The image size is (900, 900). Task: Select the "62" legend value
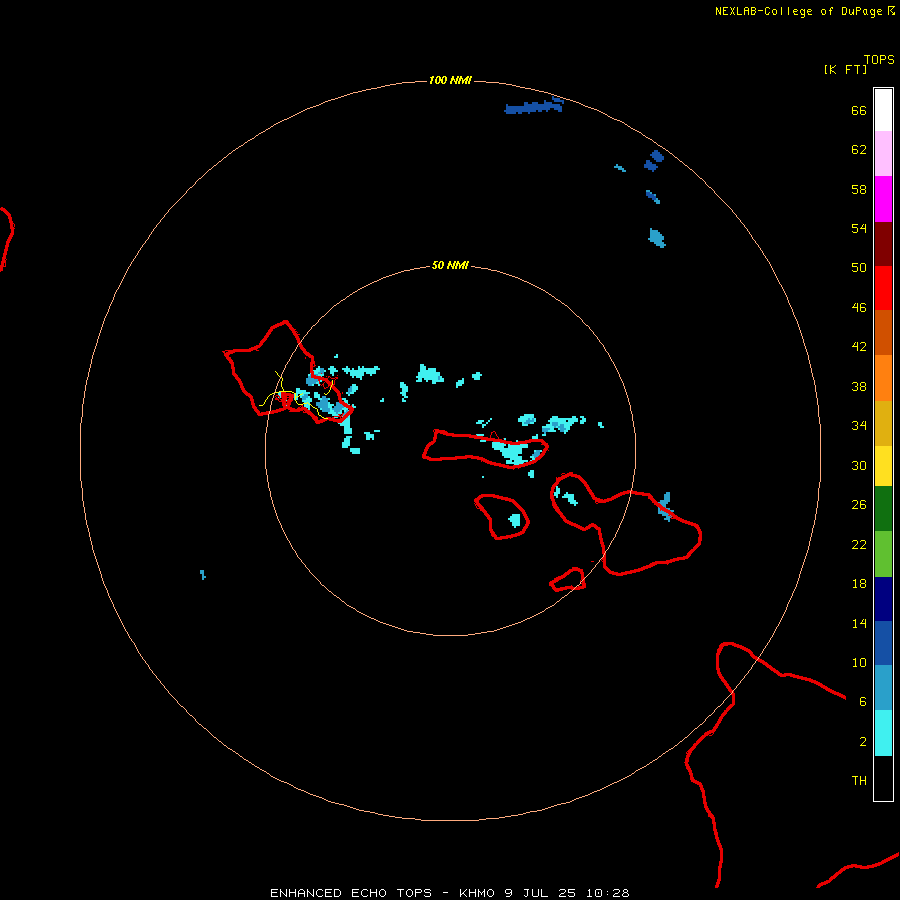(x=859, y=150)
